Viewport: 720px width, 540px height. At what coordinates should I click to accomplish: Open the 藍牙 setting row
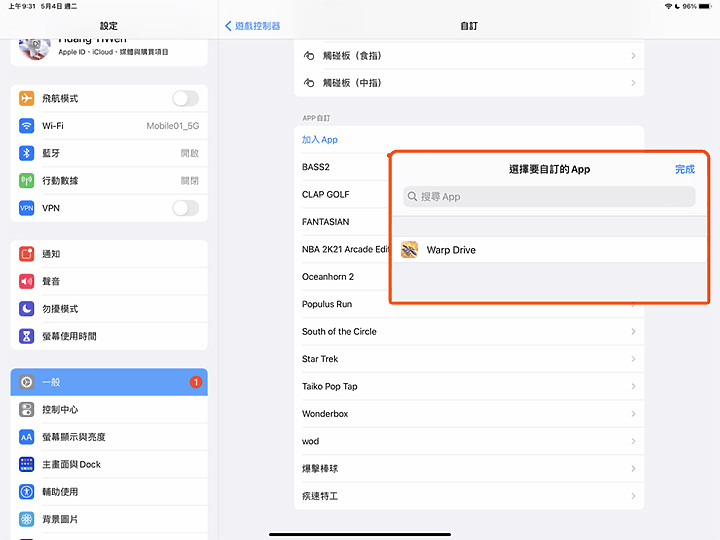(109, 153)
